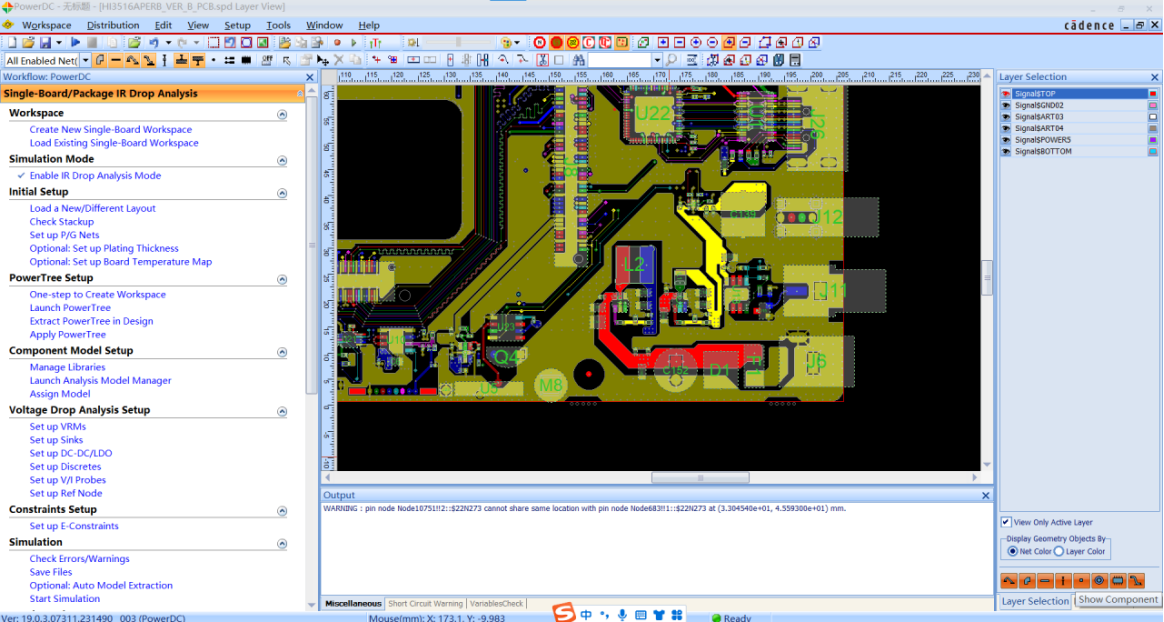This screenshot has width=1164, height=622.
Task: Click the calculator icon at toolbar end
Action: pos(795,60)
